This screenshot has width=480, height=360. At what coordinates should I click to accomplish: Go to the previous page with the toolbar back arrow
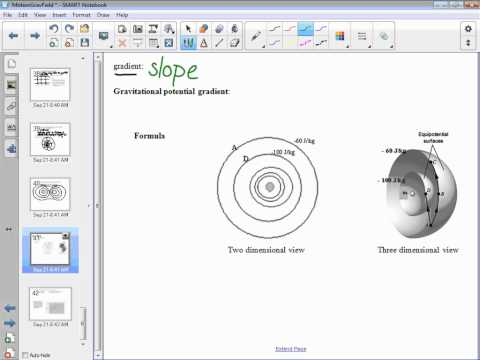(13, 36)
